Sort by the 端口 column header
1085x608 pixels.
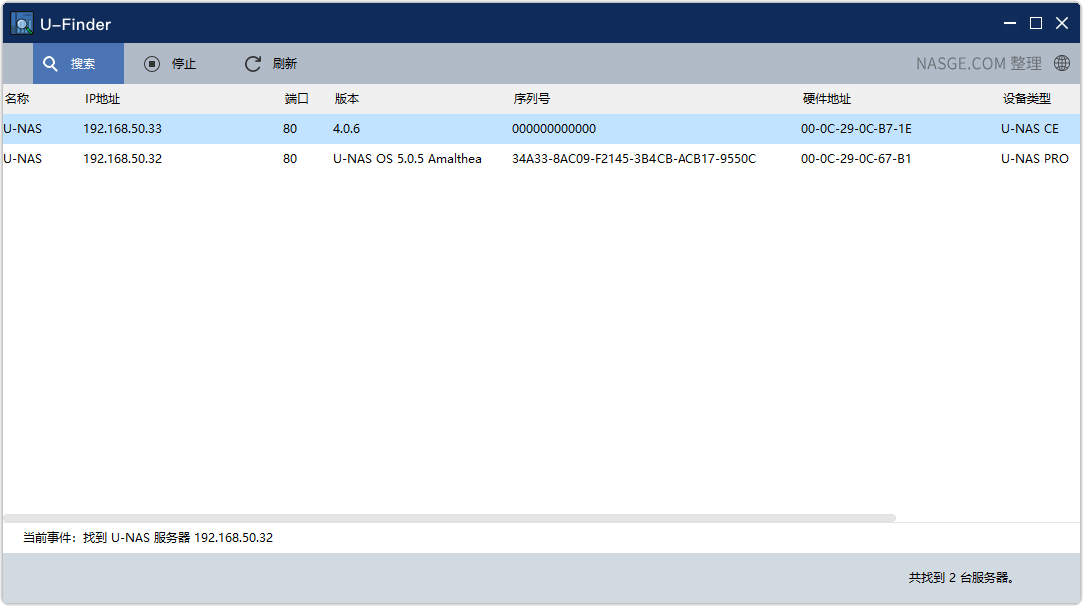(x=296, y=99)
